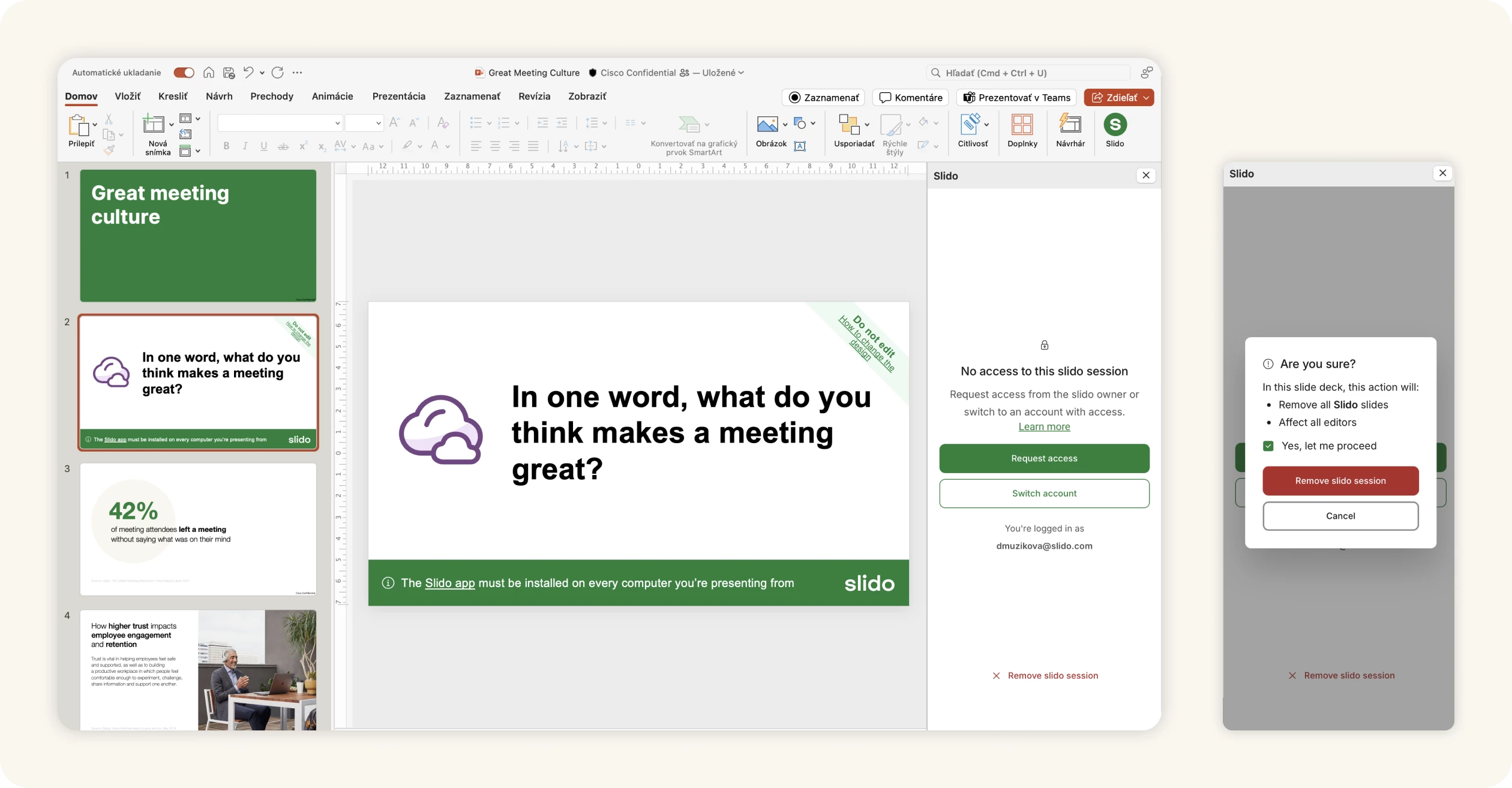Apply bold formatting with B icon
This screenshot has width=1512, height=788.
(x=226, y=146)
